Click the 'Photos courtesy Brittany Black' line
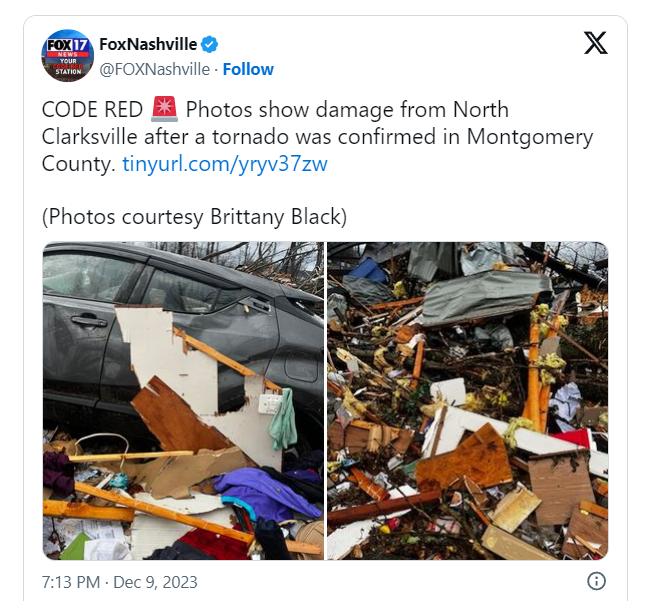The width and height of the screenshot is (661, 601). 194,217
